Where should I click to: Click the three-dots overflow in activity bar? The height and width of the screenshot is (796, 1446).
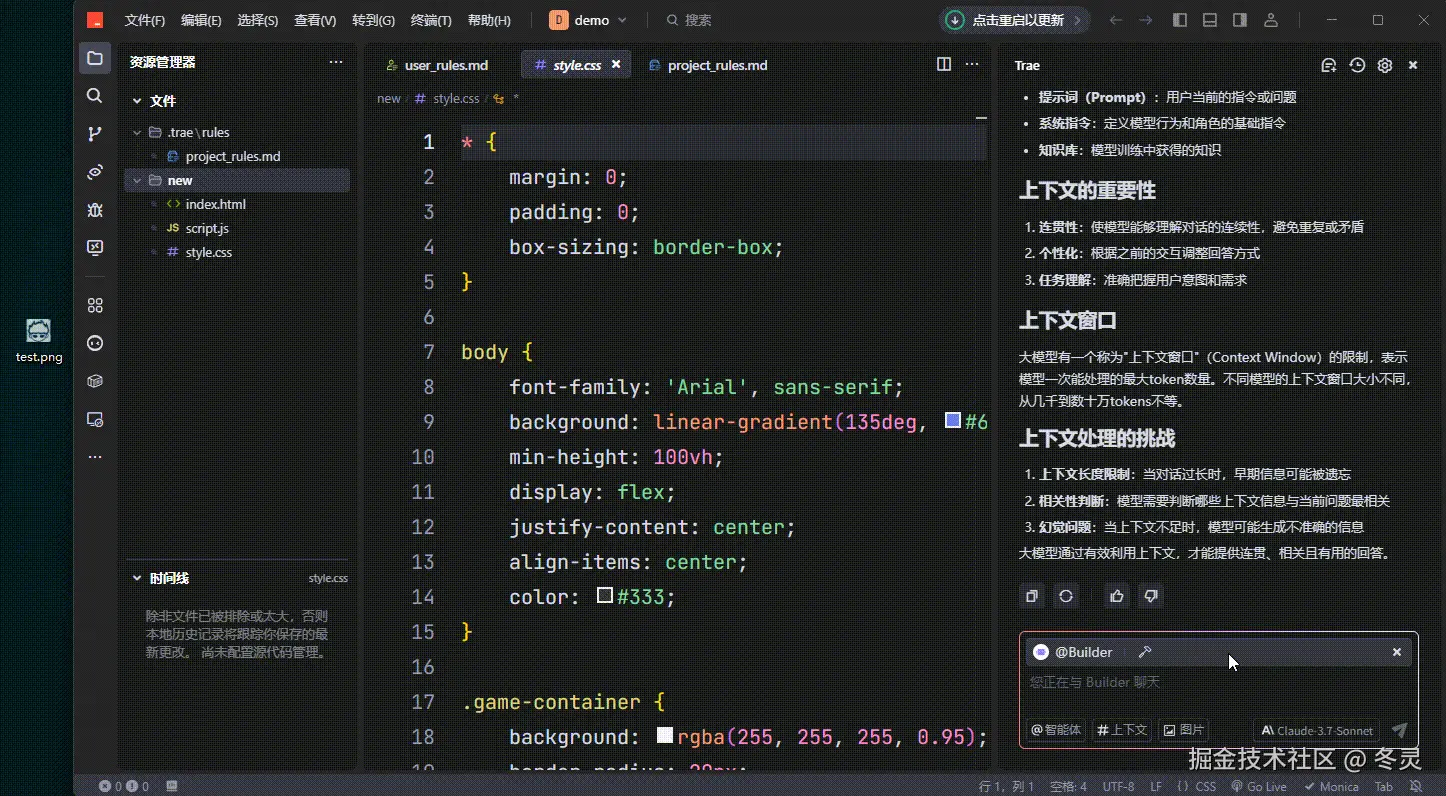tap(95, 457)
